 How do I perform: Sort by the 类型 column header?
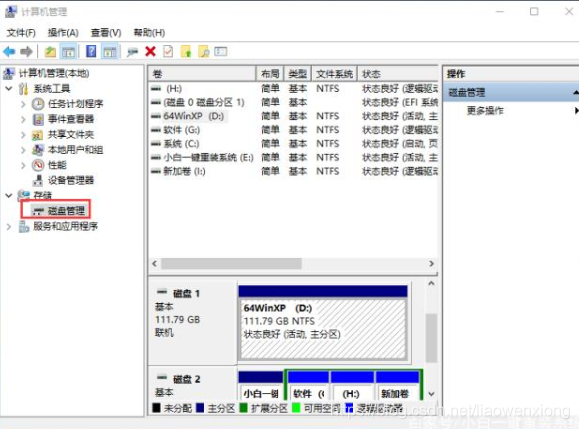(x=298, y=74)
